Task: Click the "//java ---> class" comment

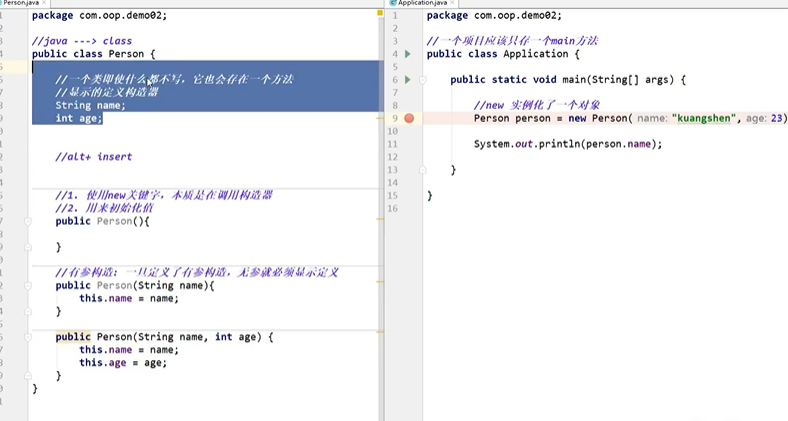Action: pos(82,41)
